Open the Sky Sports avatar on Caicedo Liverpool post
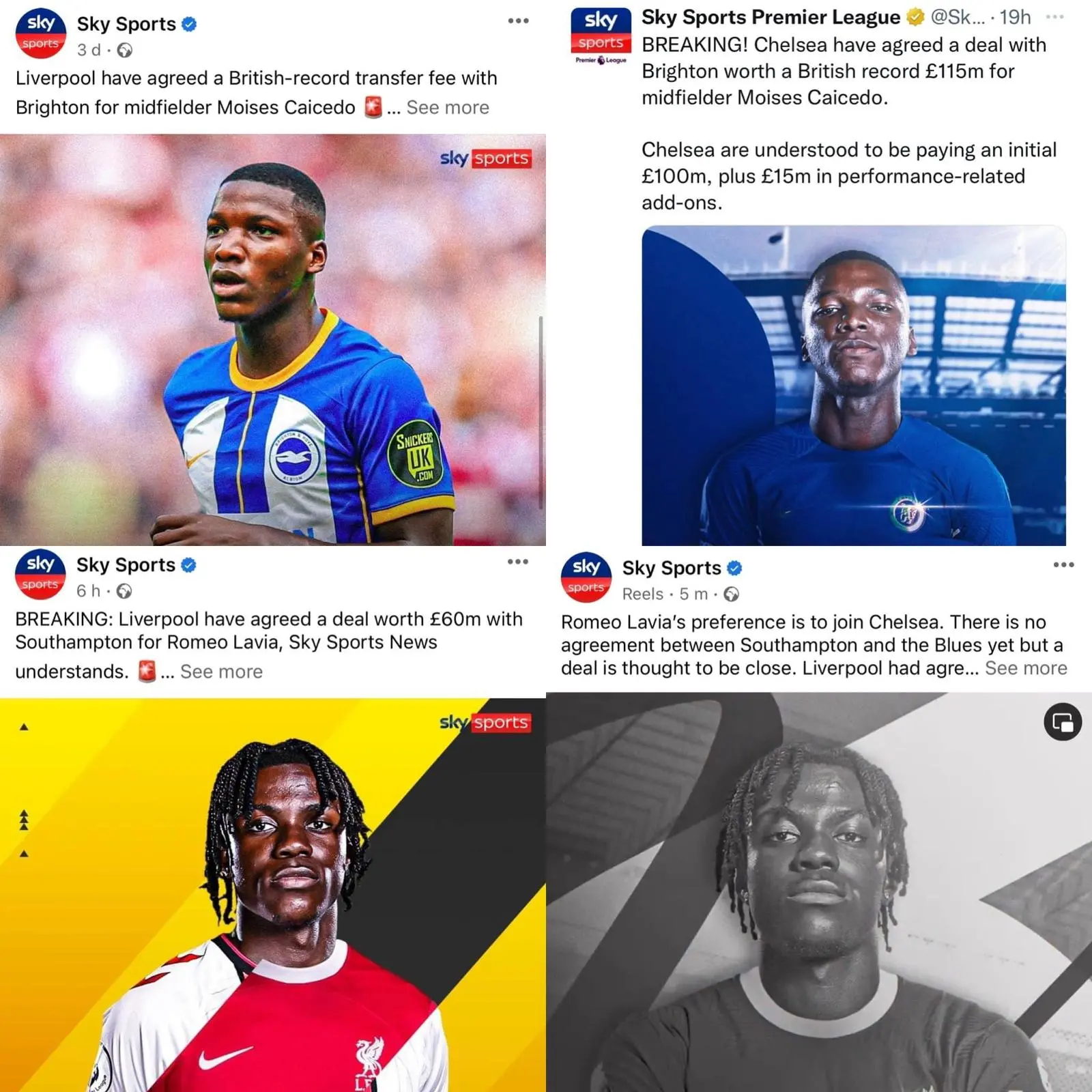The image size is (1092, 1092). [x=41, y=33]
